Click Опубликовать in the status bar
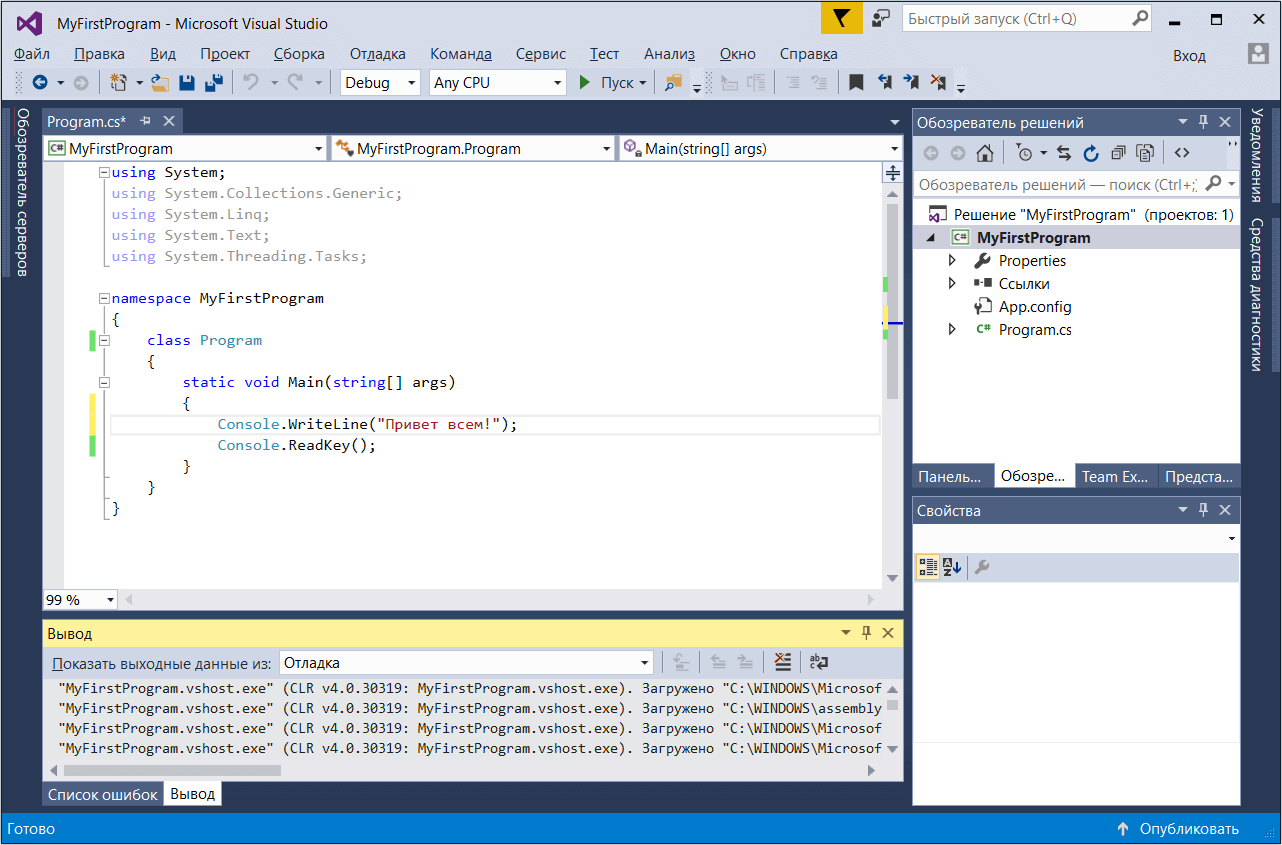The image size is (1282, 845). [1177, 829]
